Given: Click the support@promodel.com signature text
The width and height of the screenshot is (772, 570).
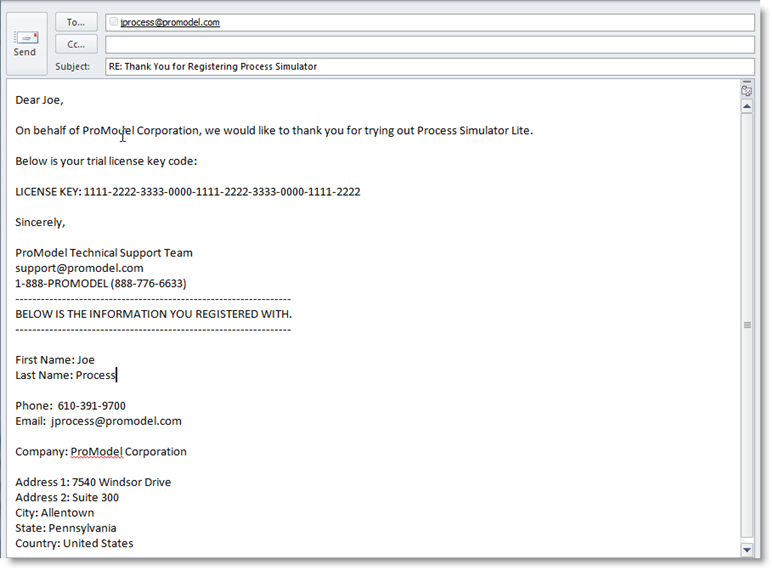Looking at the screenshot, I should [x=79, y=268].
